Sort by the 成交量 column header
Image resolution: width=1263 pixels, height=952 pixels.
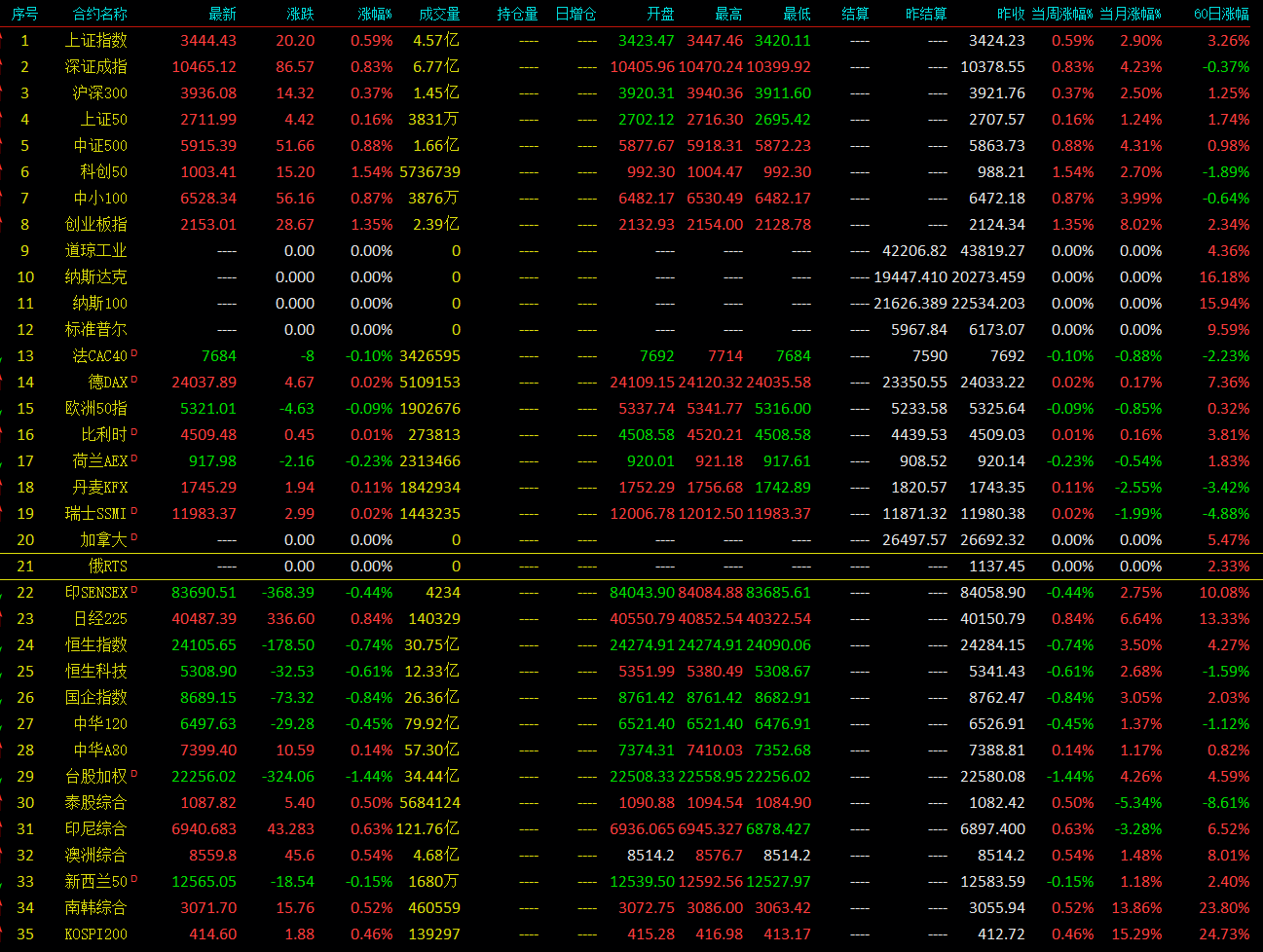tap(439, 14)
